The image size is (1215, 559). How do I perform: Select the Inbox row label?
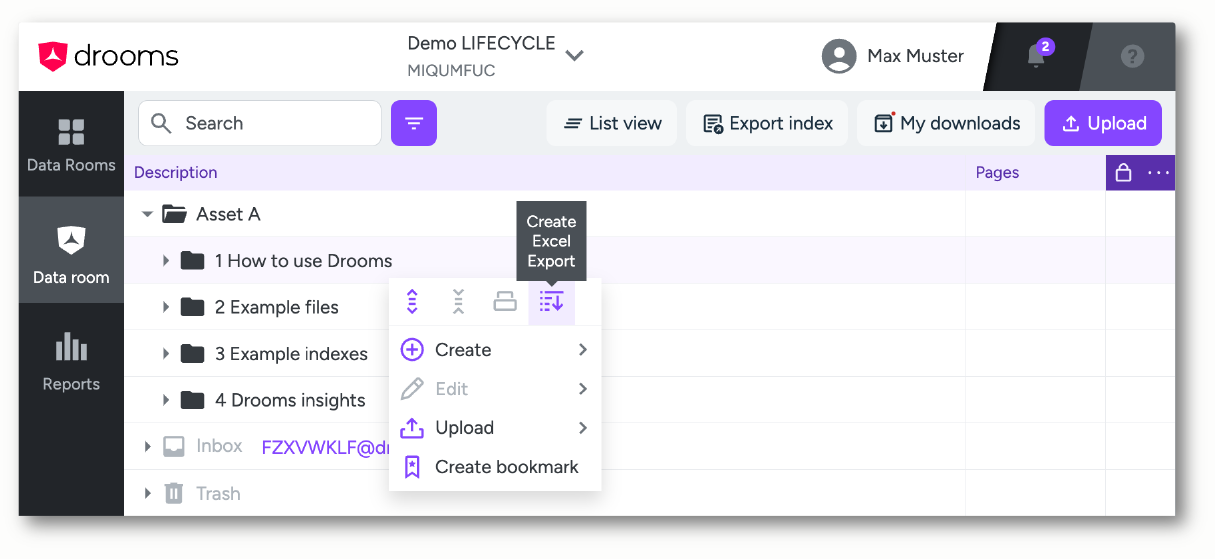[219, 446]
